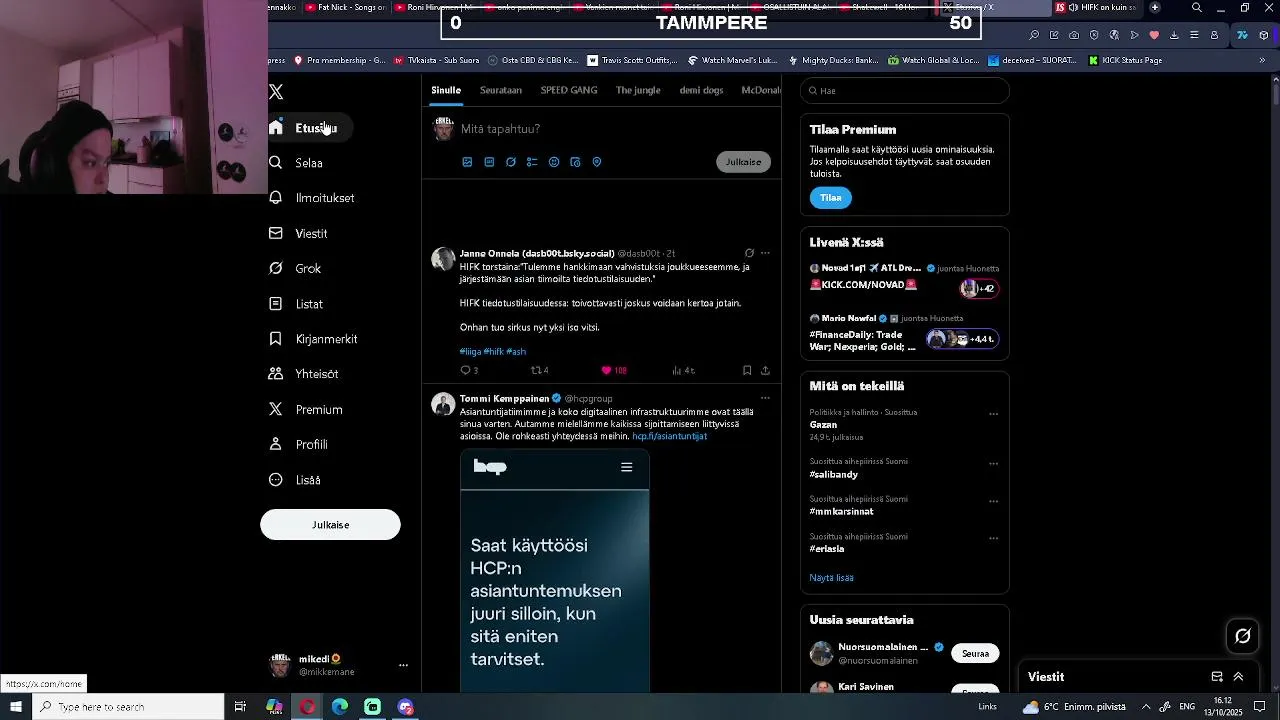
Task: Open Viestit messages in sidebar
Action: [x=298, y=233]
